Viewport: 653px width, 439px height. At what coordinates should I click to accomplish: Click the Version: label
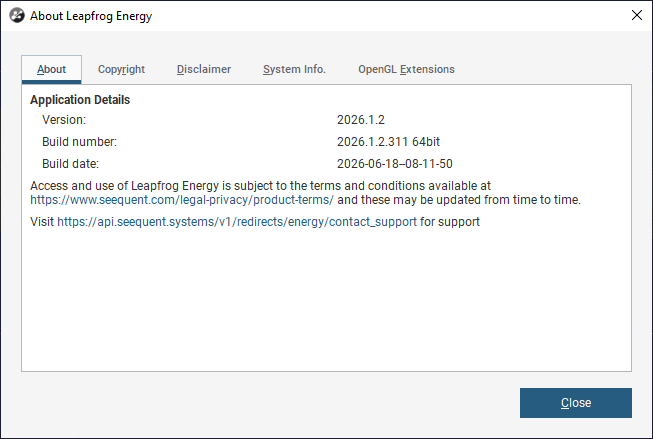point(64,120)
